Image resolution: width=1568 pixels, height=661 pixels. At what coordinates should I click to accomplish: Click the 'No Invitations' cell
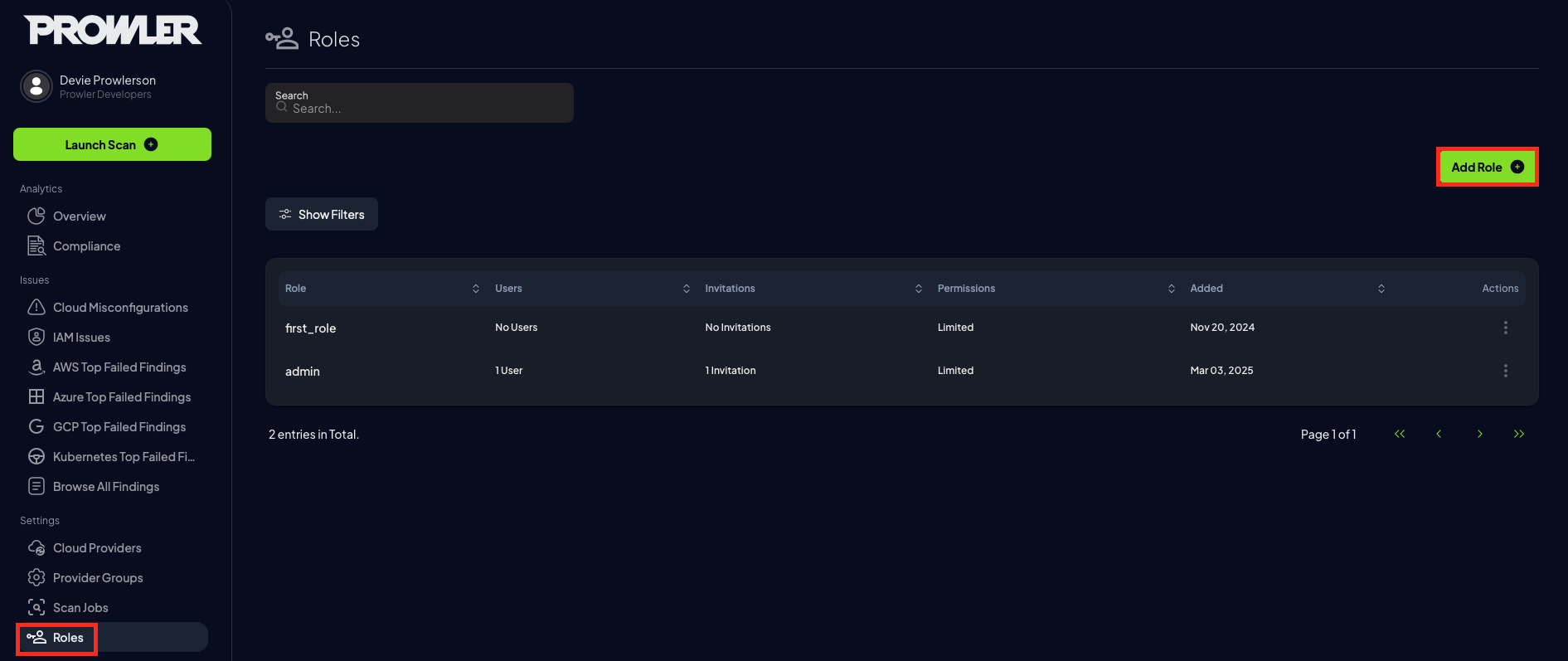[738, 328]
